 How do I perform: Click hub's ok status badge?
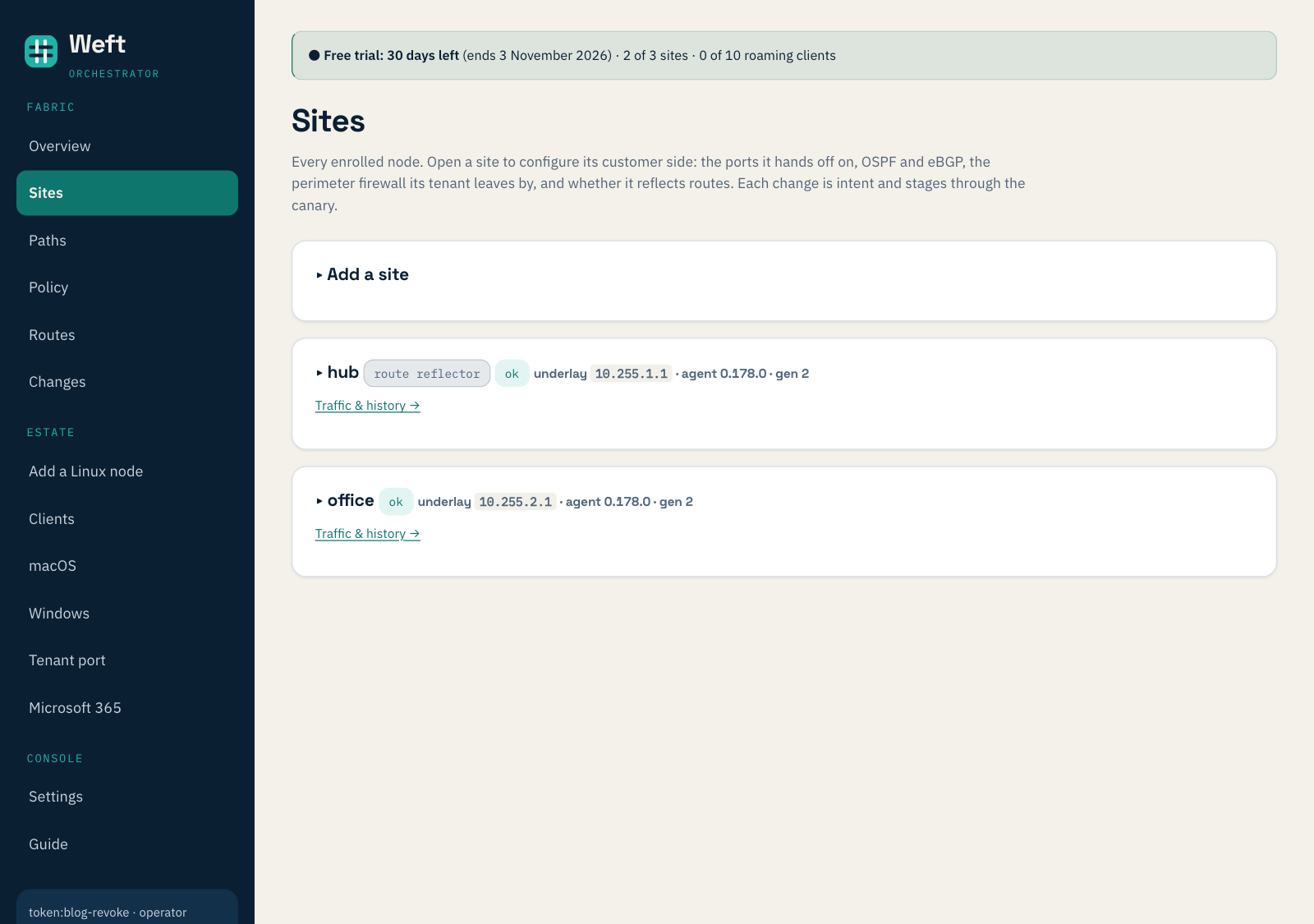512,374
